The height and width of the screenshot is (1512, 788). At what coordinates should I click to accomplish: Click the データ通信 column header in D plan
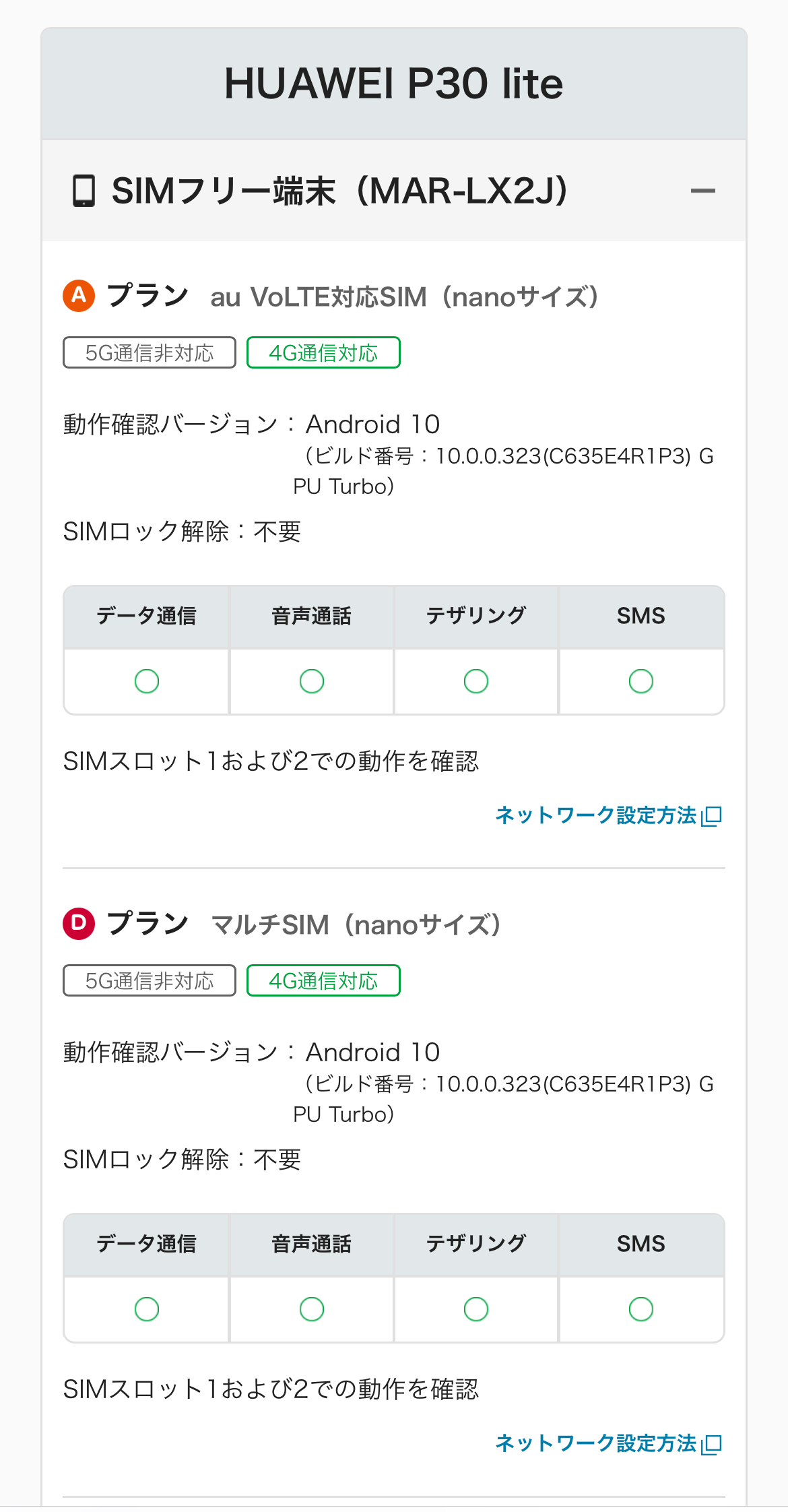click(x=147, y=1244)
